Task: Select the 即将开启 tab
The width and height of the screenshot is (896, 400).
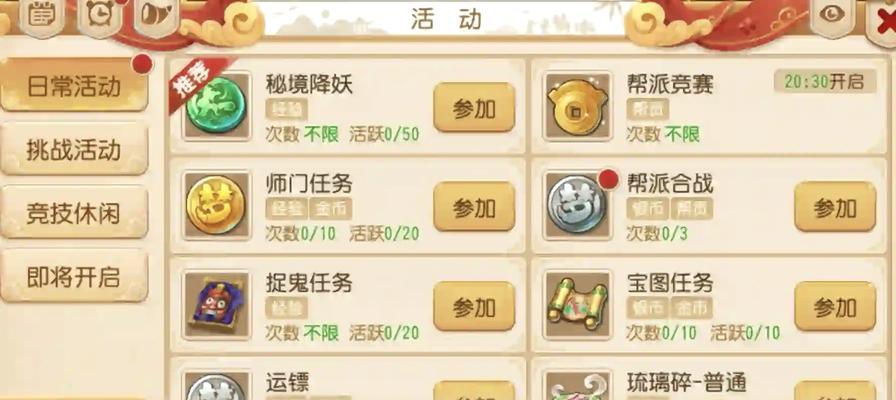Action: [x=74, y=277]
